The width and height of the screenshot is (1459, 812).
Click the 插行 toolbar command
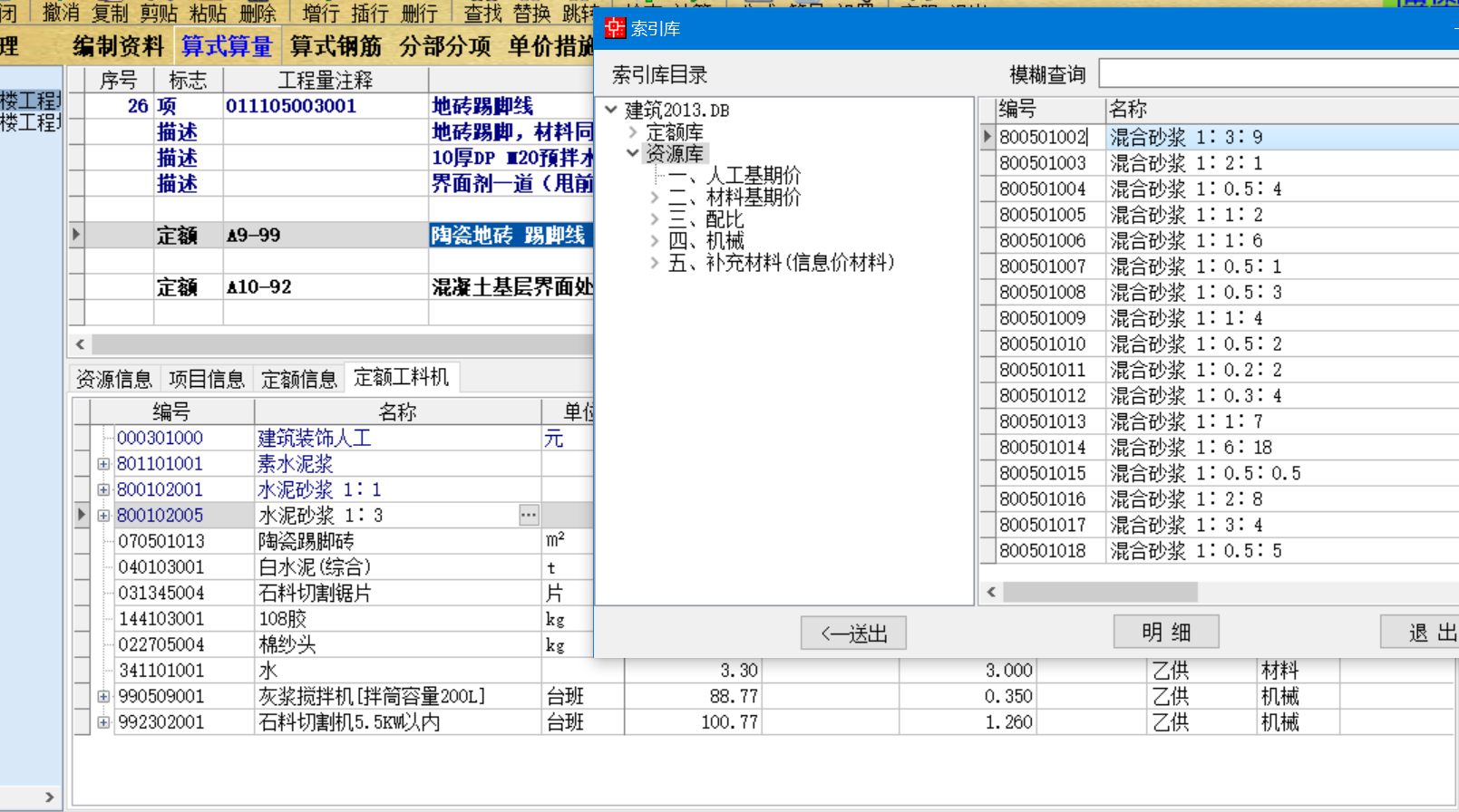(370, 13)
